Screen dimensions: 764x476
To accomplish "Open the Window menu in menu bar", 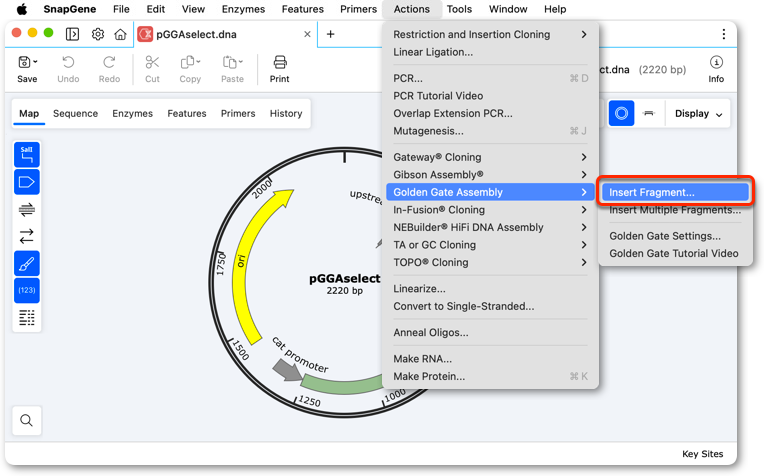I will pos(508,9).
